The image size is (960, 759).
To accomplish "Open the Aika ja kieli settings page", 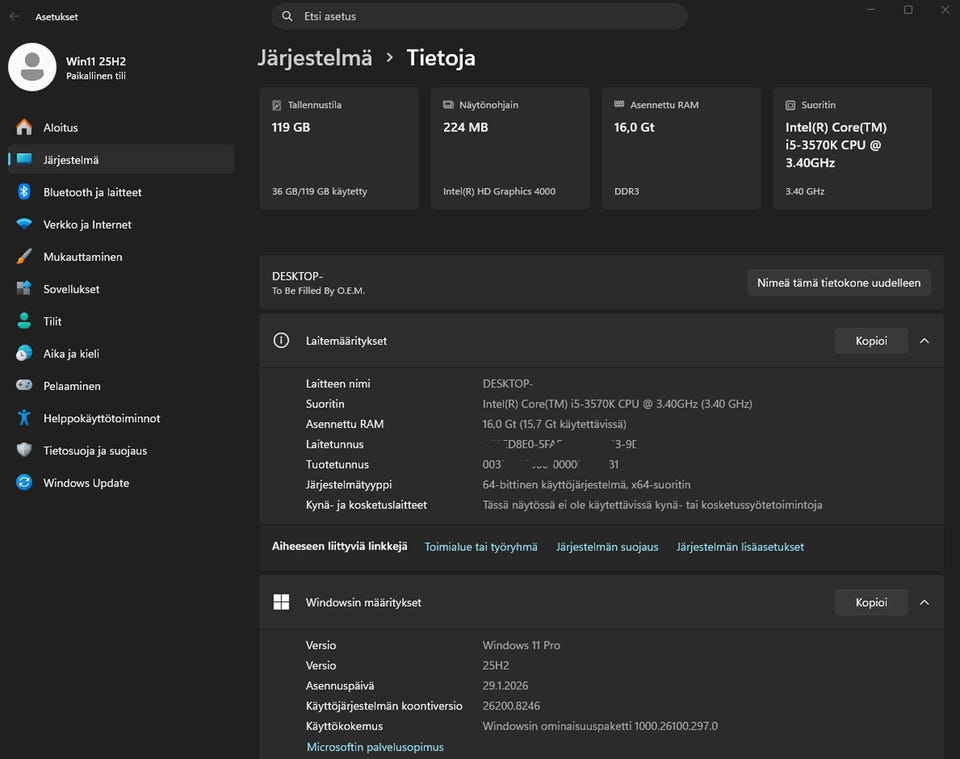I will (70, 354).
